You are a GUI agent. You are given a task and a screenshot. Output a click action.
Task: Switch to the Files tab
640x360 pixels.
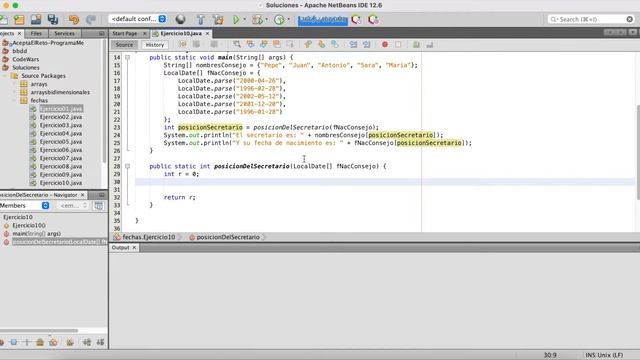point(36,33)
